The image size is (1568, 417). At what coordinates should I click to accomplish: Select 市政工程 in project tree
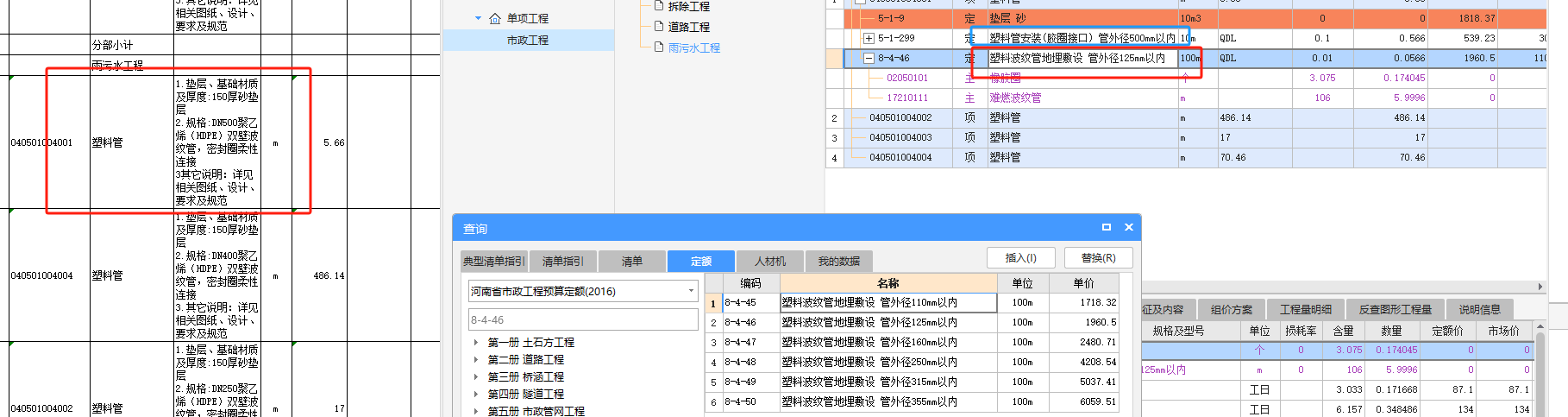pyautogui.click(x=528, y=41)
